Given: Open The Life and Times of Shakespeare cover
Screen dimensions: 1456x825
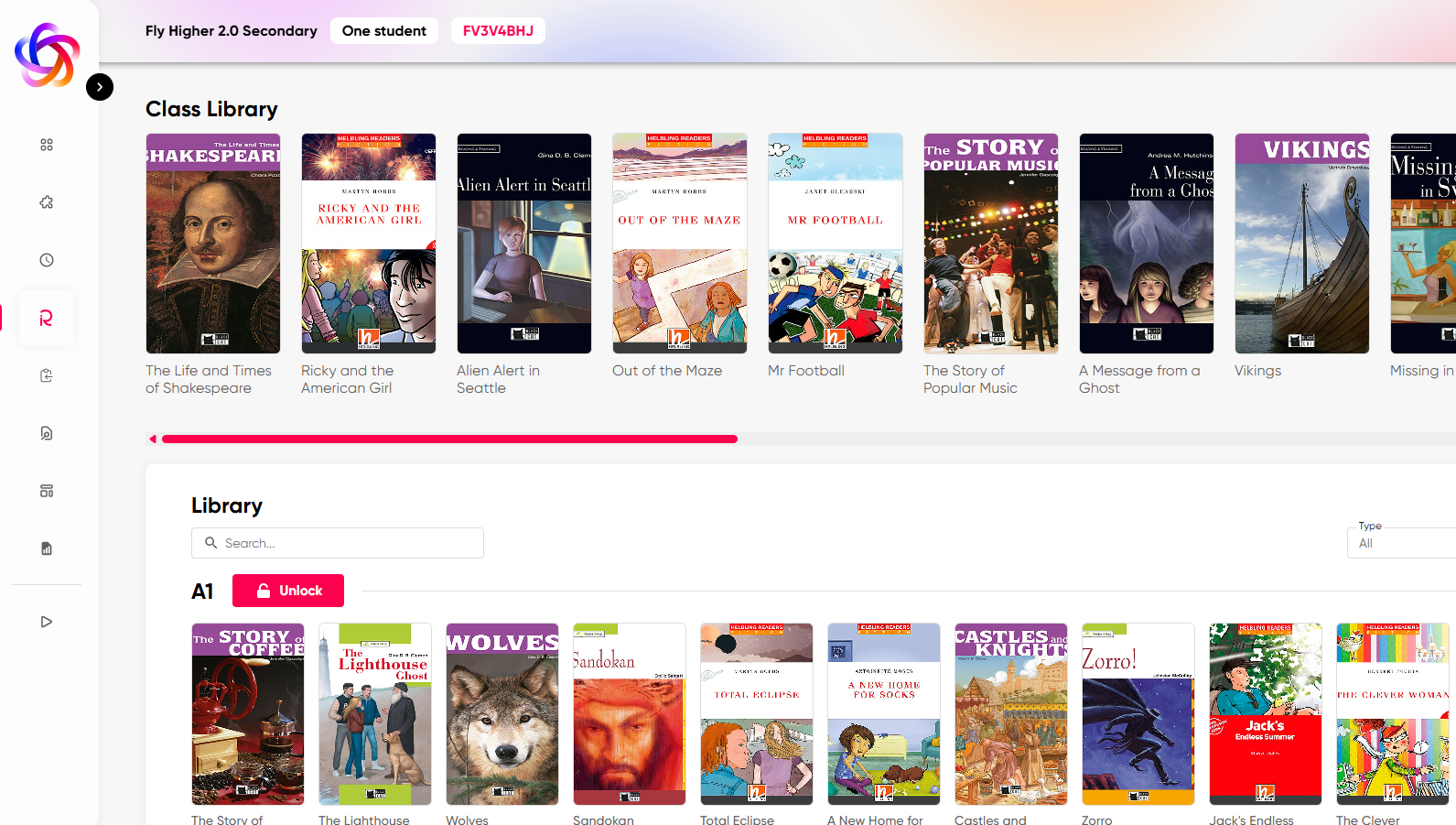Looking at the screenshot, I should (213, 244).
